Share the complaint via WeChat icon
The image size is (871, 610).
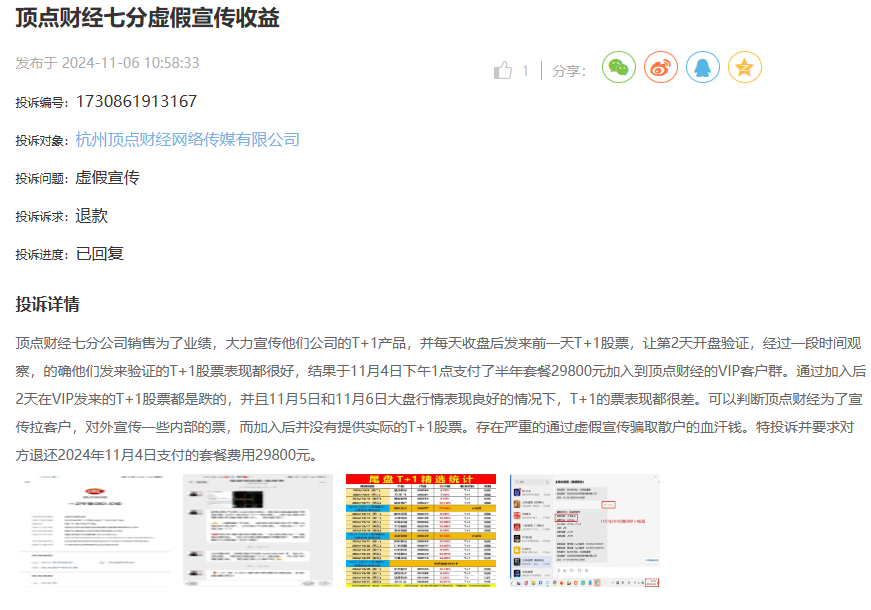[x=619, y=67]
